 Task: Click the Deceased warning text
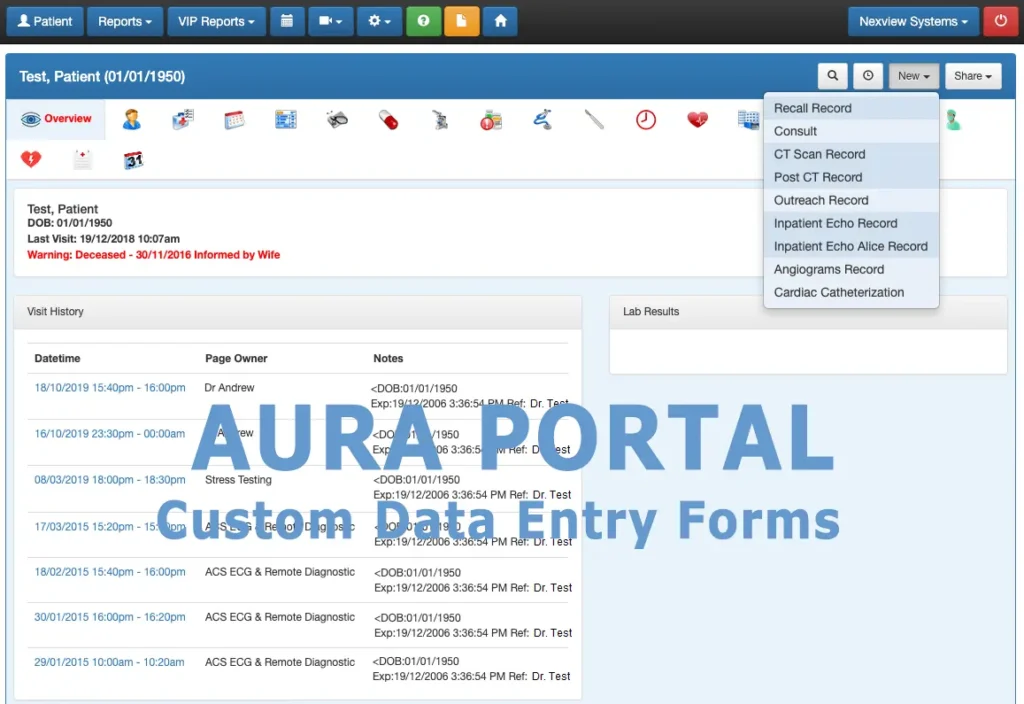coord(153,255)
